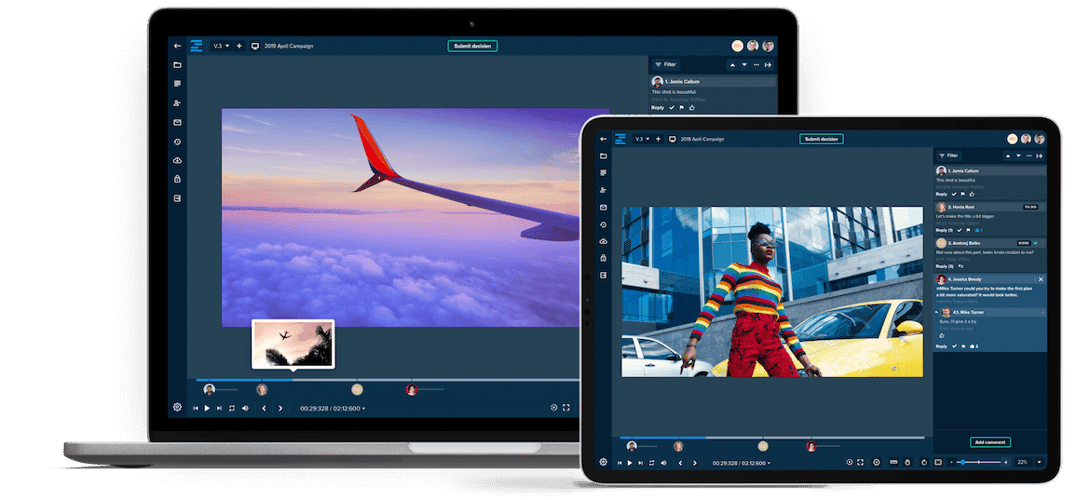The image size is (1090, 500).
Task: Enter fullscreen on the laptop video player
Action: click(x=566, y=408)
